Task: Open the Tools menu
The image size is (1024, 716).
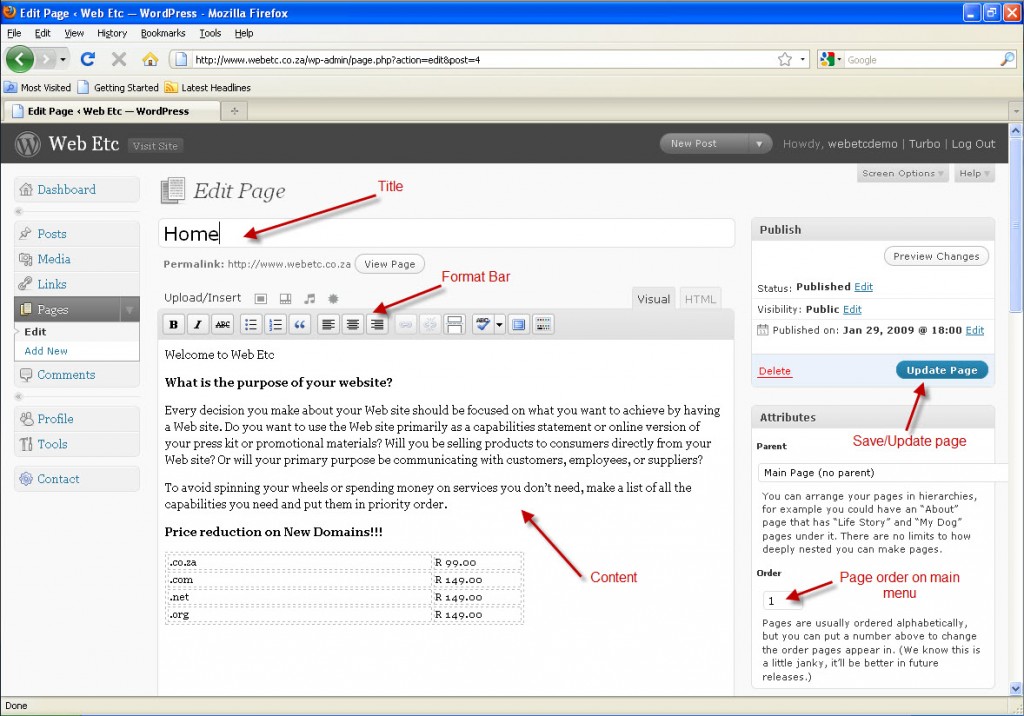Action: pos(210,33)
